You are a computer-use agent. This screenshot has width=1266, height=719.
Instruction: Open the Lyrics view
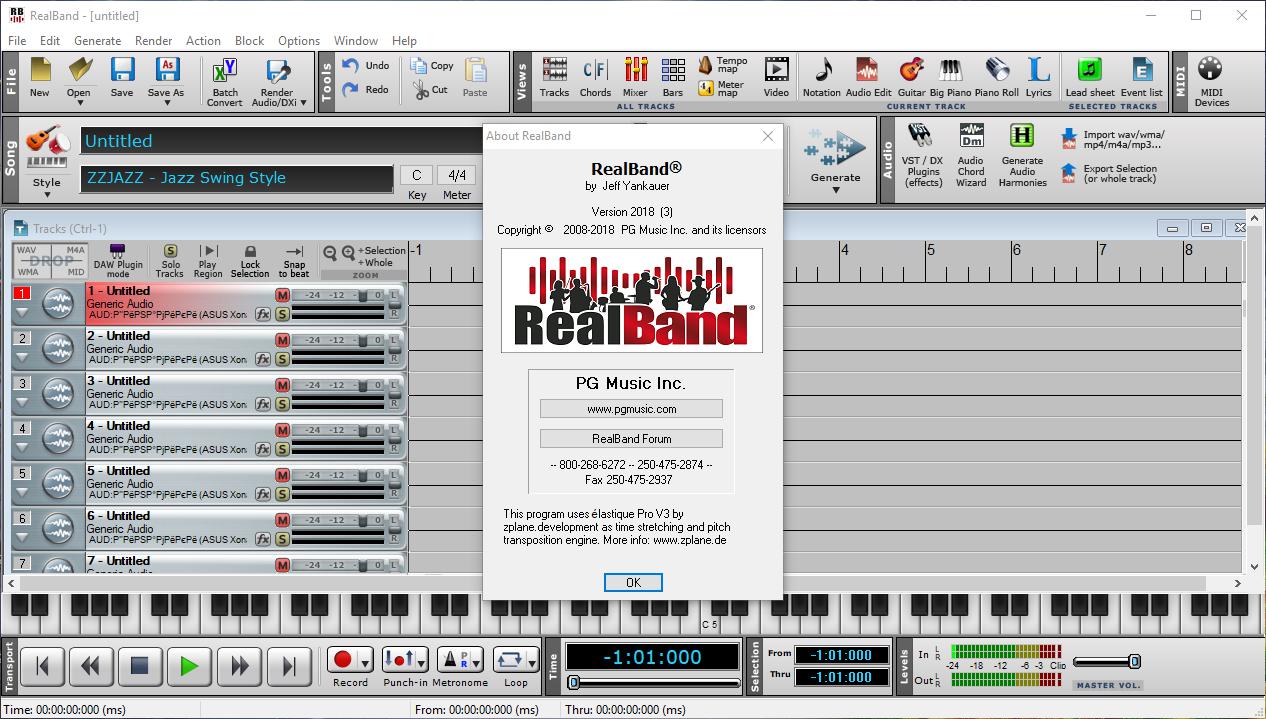[1039, 71]
